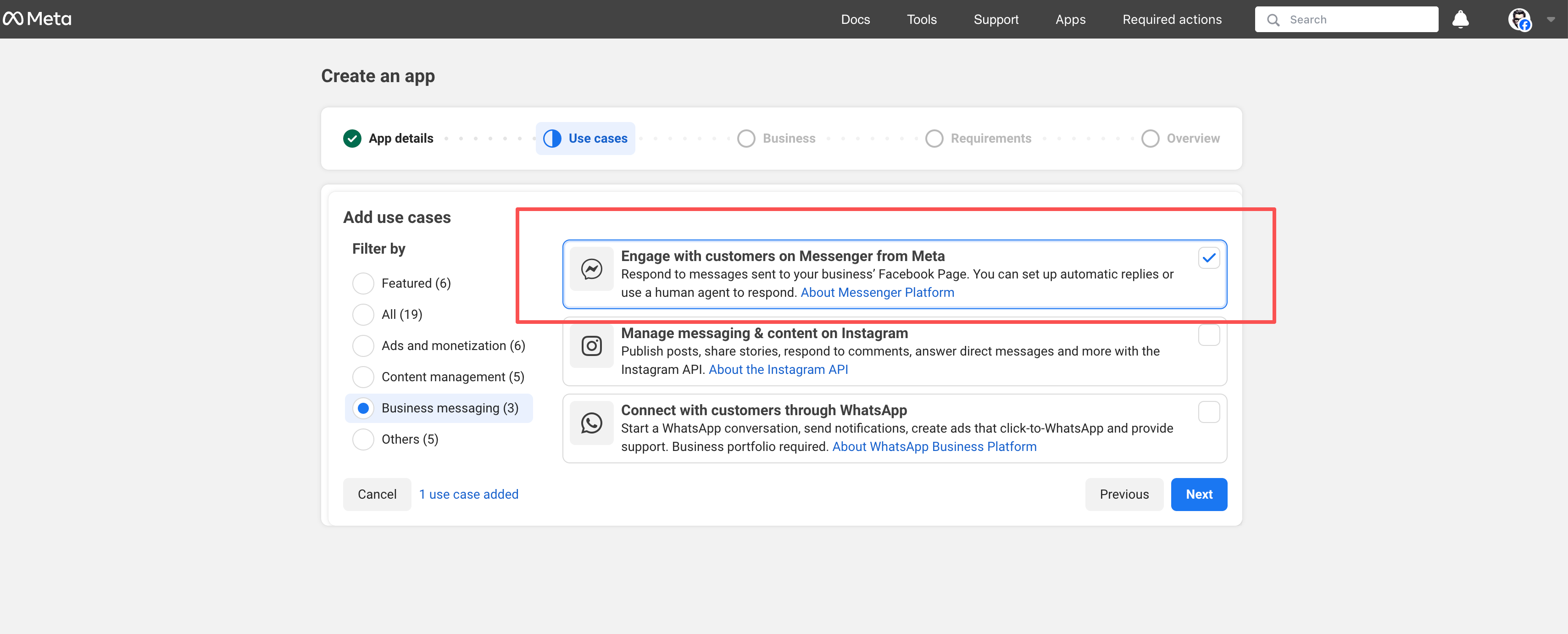This screenshot has height=634, width=1568.
Task: Open About Messenger Platform link
Action: tap(877, 293)
